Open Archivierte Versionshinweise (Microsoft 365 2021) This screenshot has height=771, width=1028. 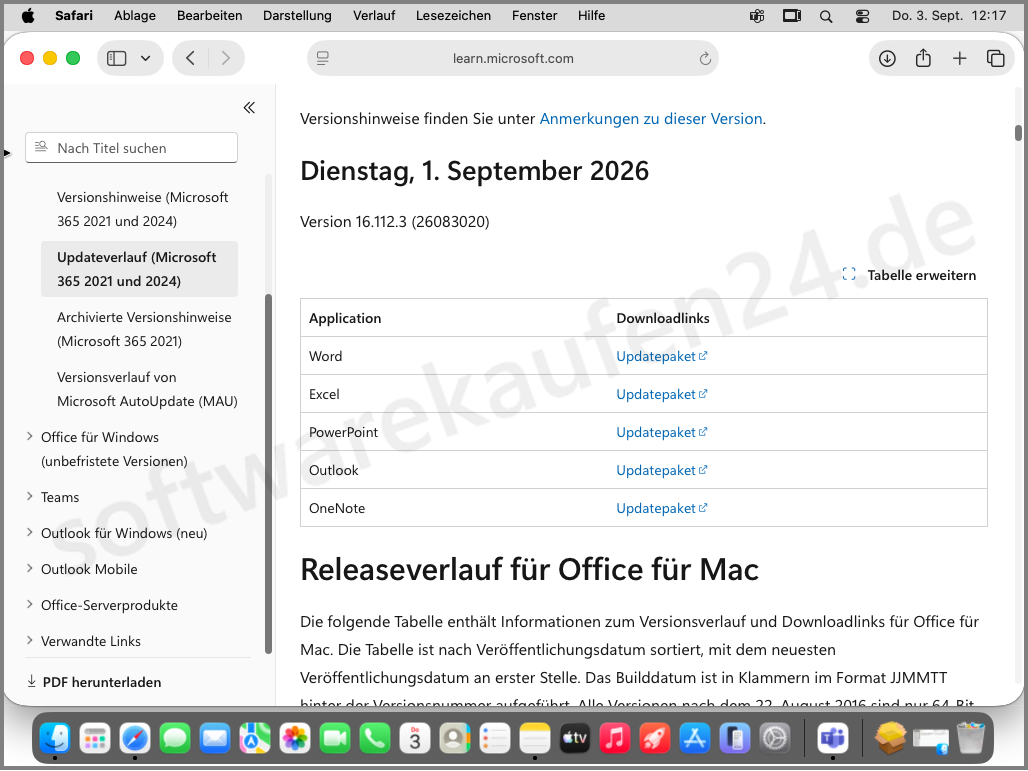click(x=144, y=329)
